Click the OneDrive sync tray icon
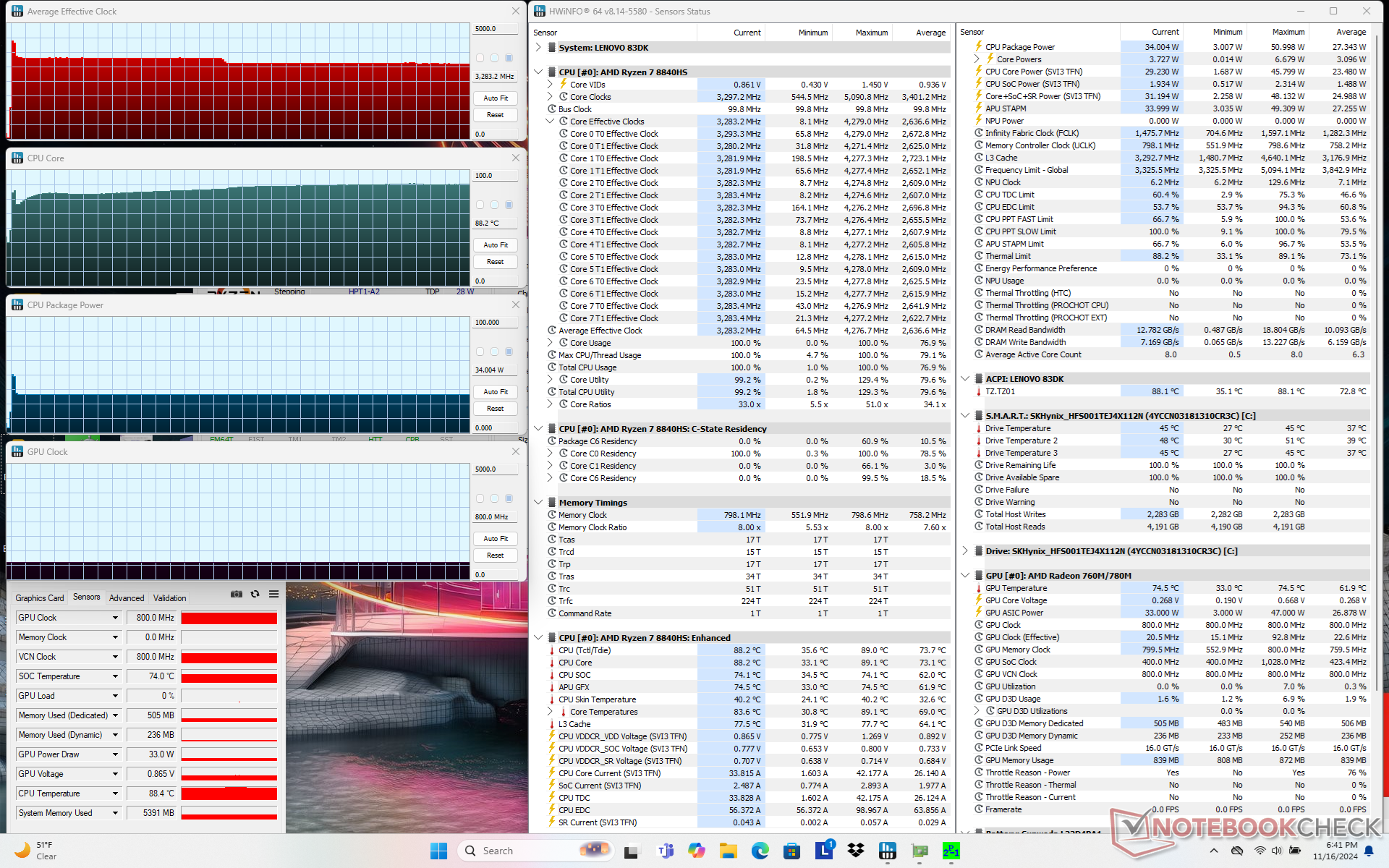The image size is (1389, 868). (1237, 851)
